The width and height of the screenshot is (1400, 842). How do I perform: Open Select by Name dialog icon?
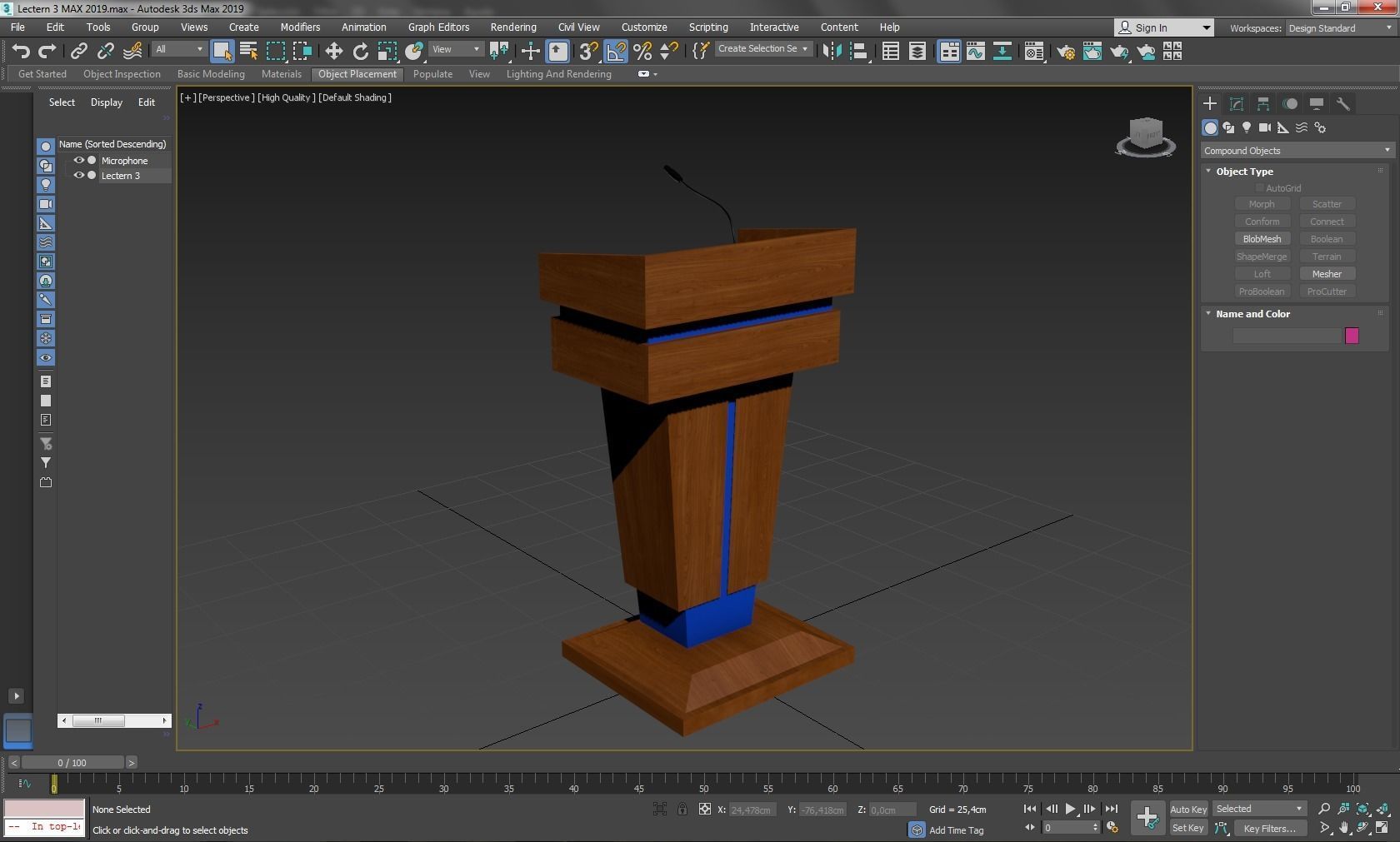(x=248, y=52)
